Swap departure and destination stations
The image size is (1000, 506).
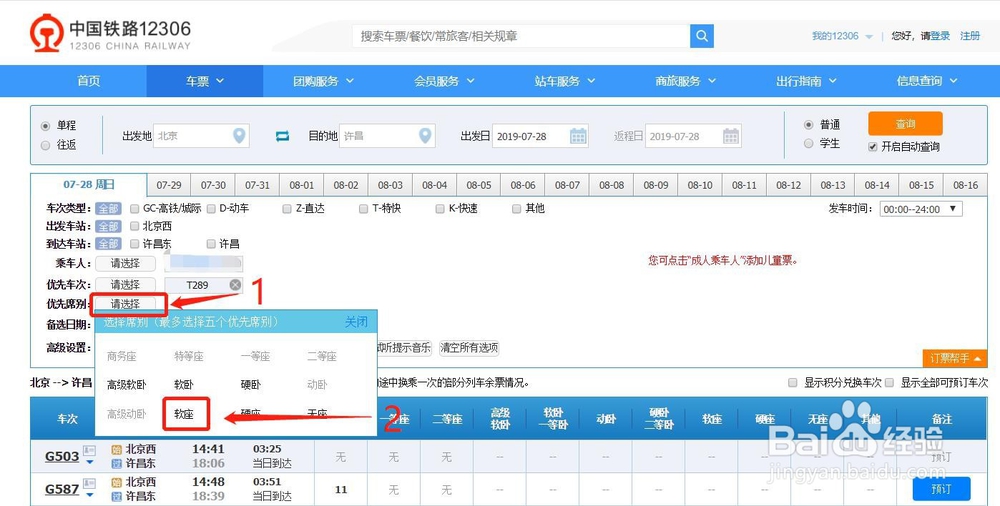pos(283,136)
